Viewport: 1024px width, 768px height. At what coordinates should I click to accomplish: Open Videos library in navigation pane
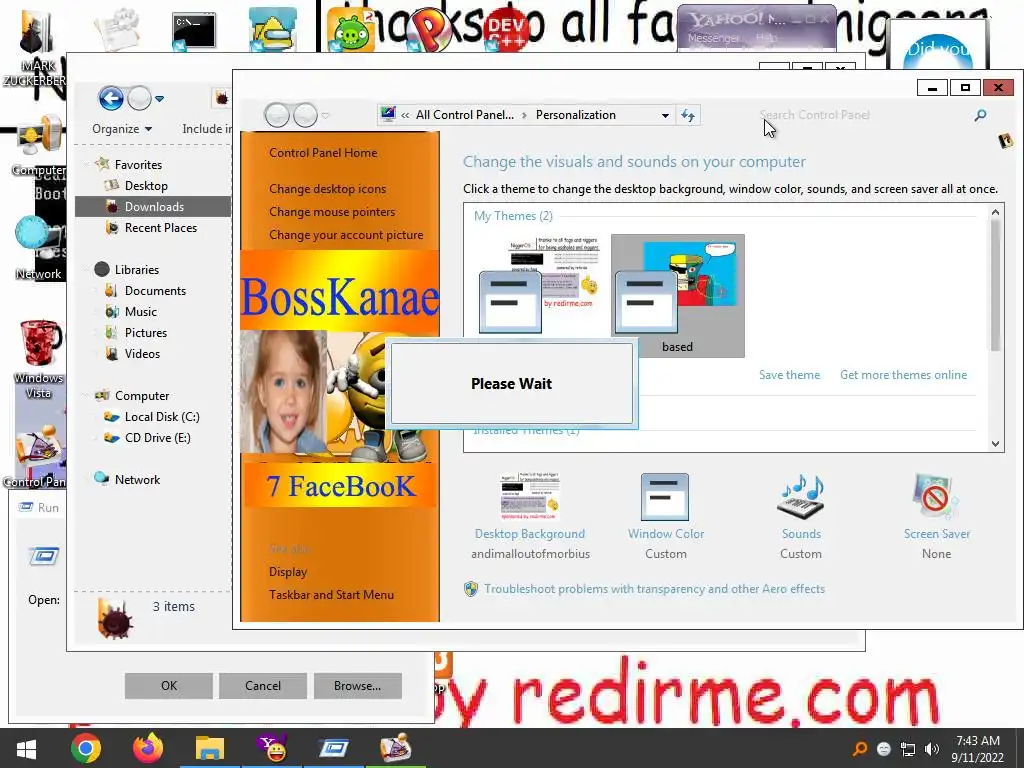(142, 353)
